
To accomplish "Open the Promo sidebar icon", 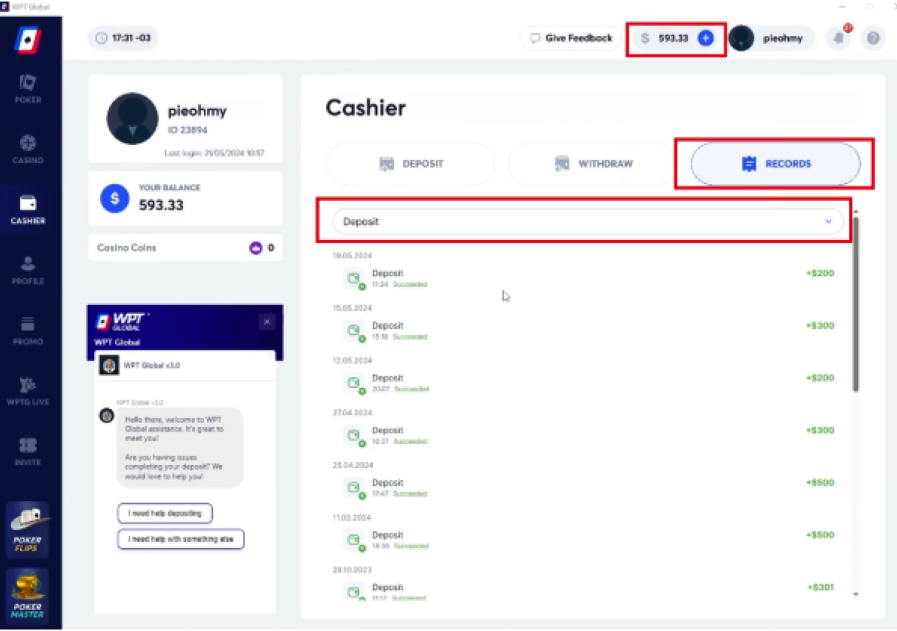I will [28, 329].
